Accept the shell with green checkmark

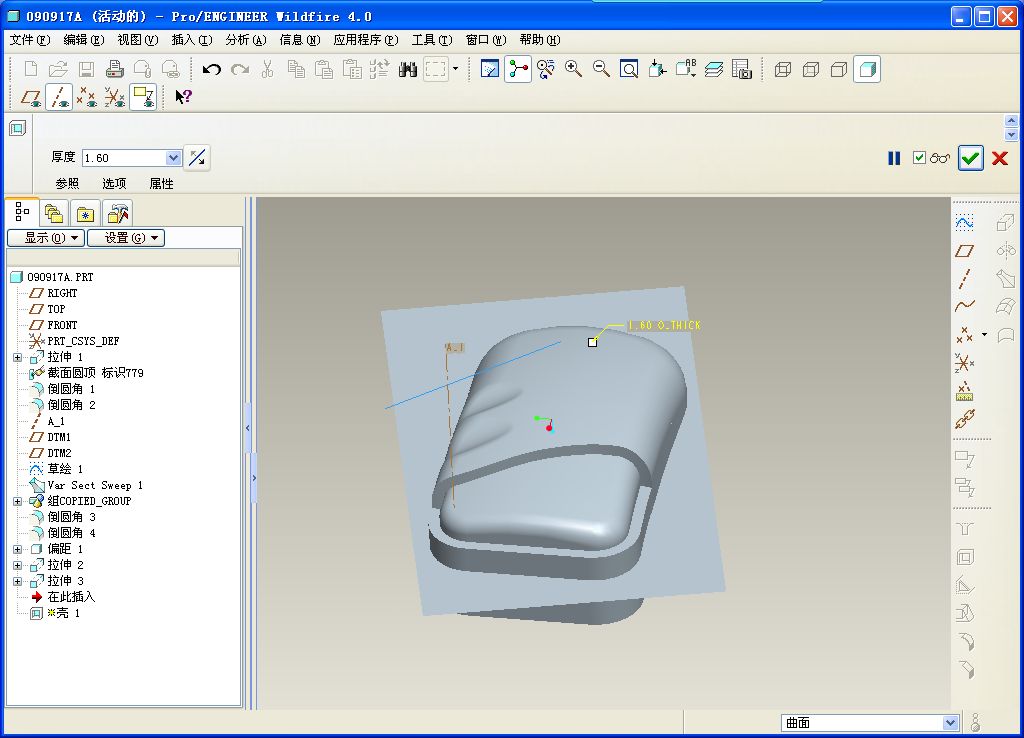click(970, 158)
